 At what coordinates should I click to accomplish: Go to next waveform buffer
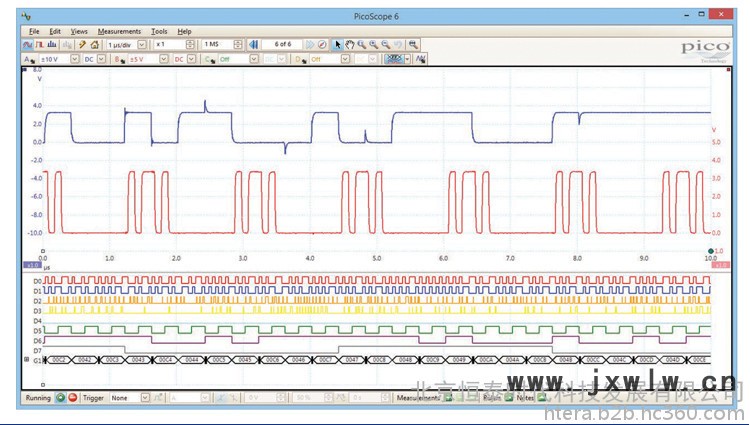pos(310,44)
